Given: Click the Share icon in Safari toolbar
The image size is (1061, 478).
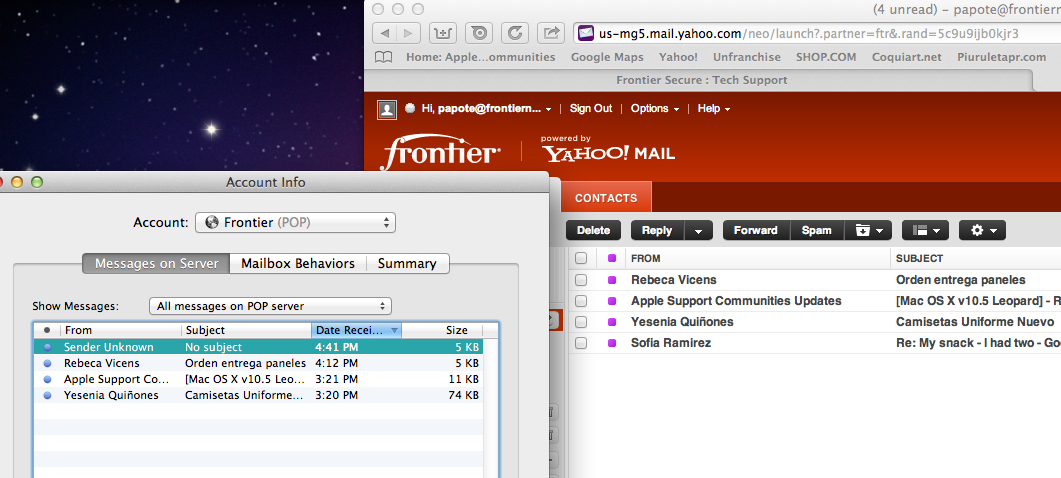Looking at the screenshot, I should tap(551, 32).
